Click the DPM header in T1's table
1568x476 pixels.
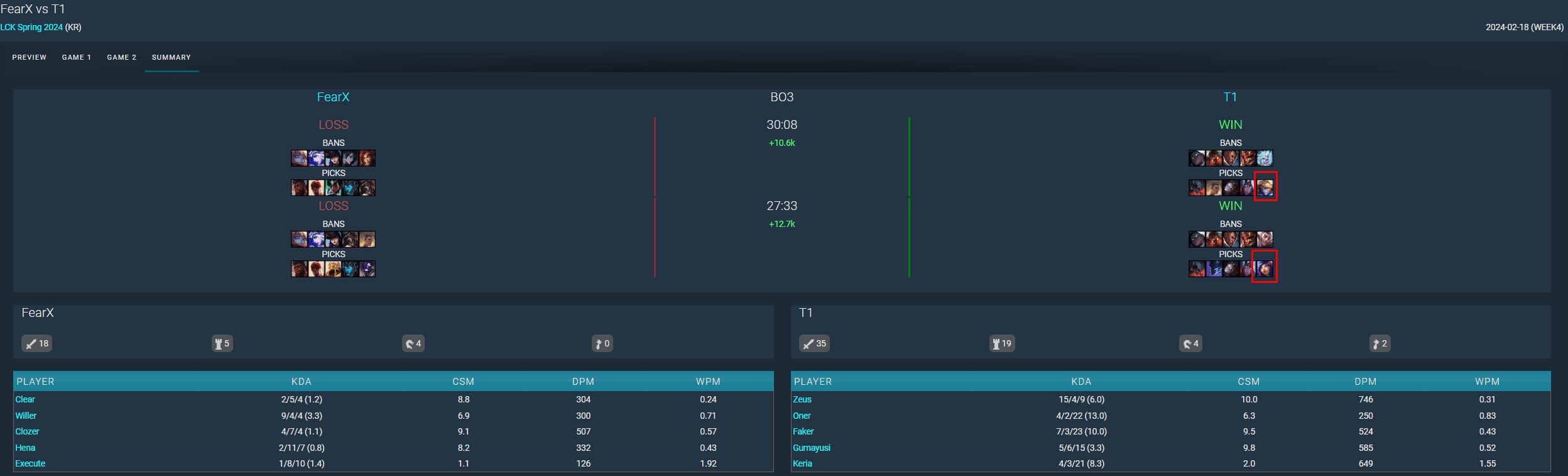[x=1366, y=382]
